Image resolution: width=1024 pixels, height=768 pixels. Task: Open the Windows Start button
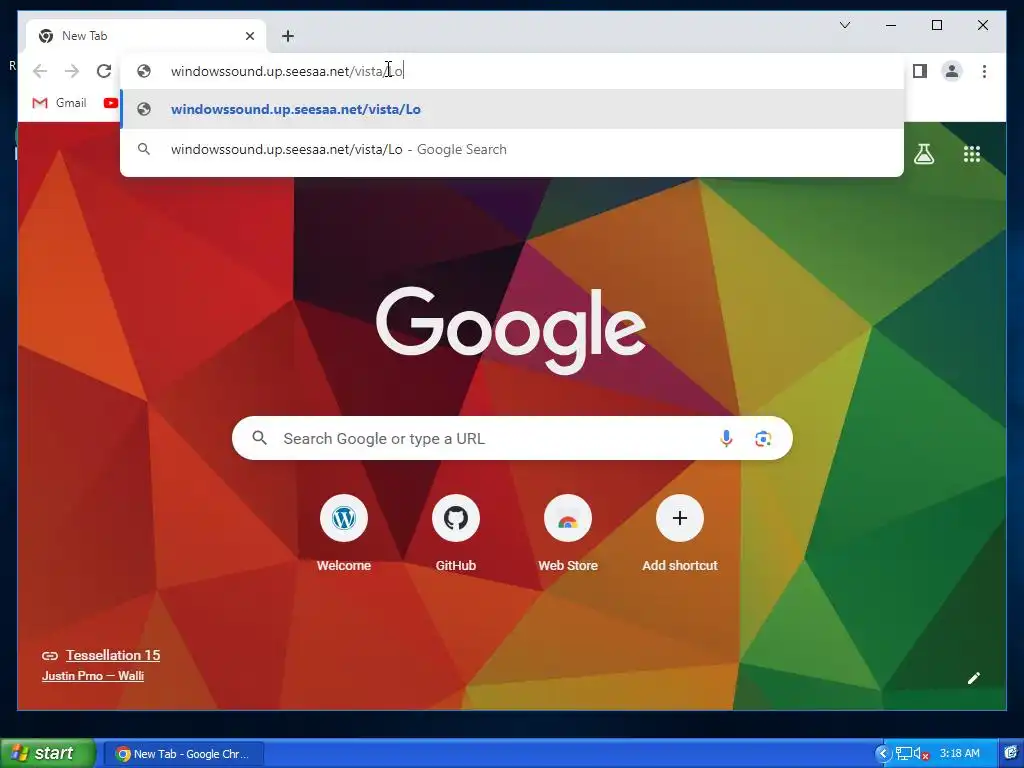point(48,753)
